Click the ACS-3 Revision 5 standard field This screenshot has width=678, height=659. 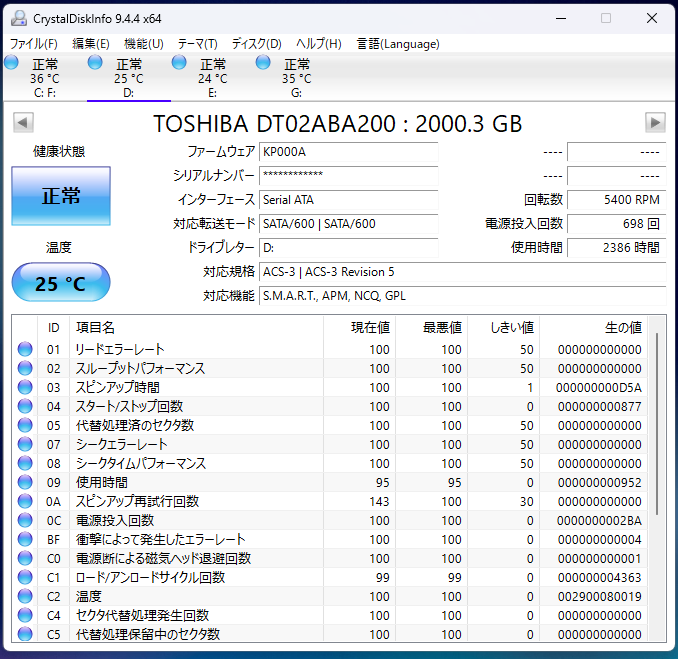[x=463, y=272]
